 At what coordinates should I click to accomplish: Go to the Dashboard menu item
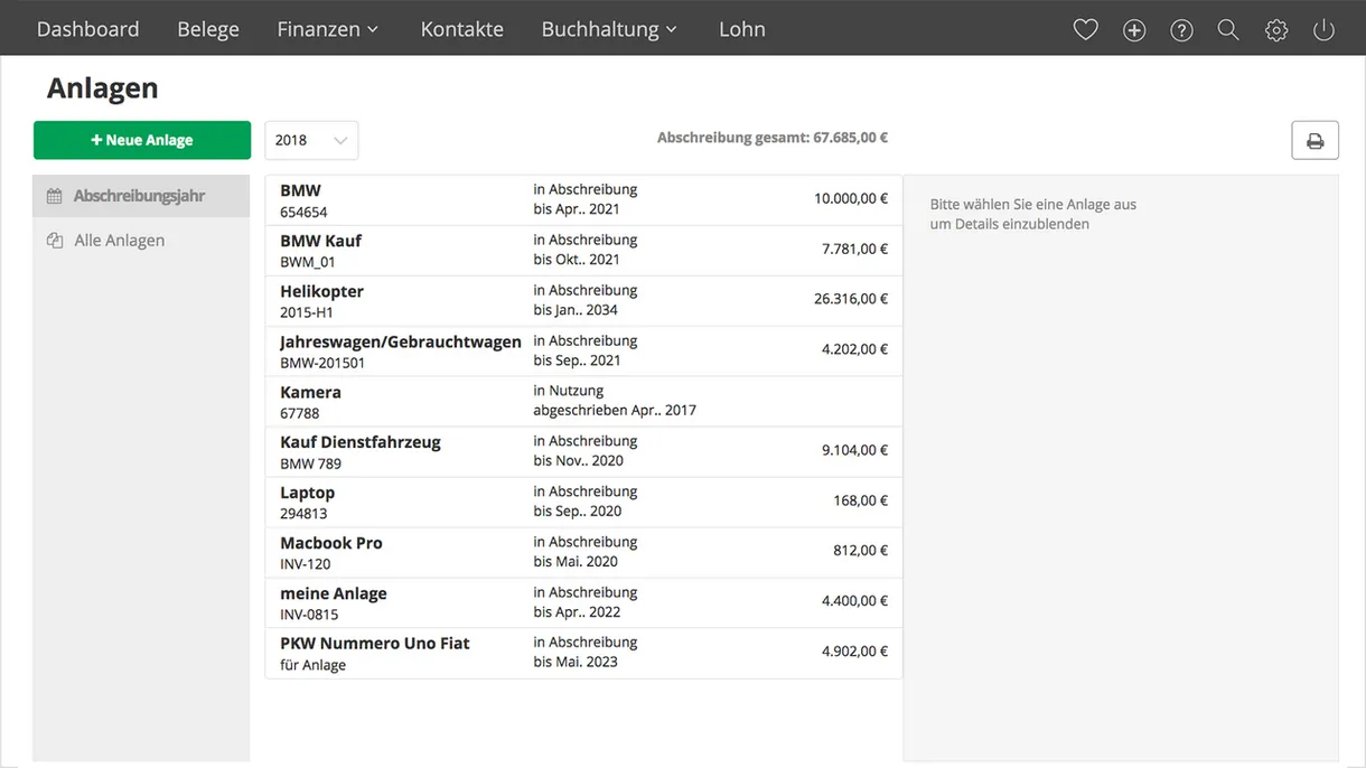pyautogui.click(x=88, y=29)
